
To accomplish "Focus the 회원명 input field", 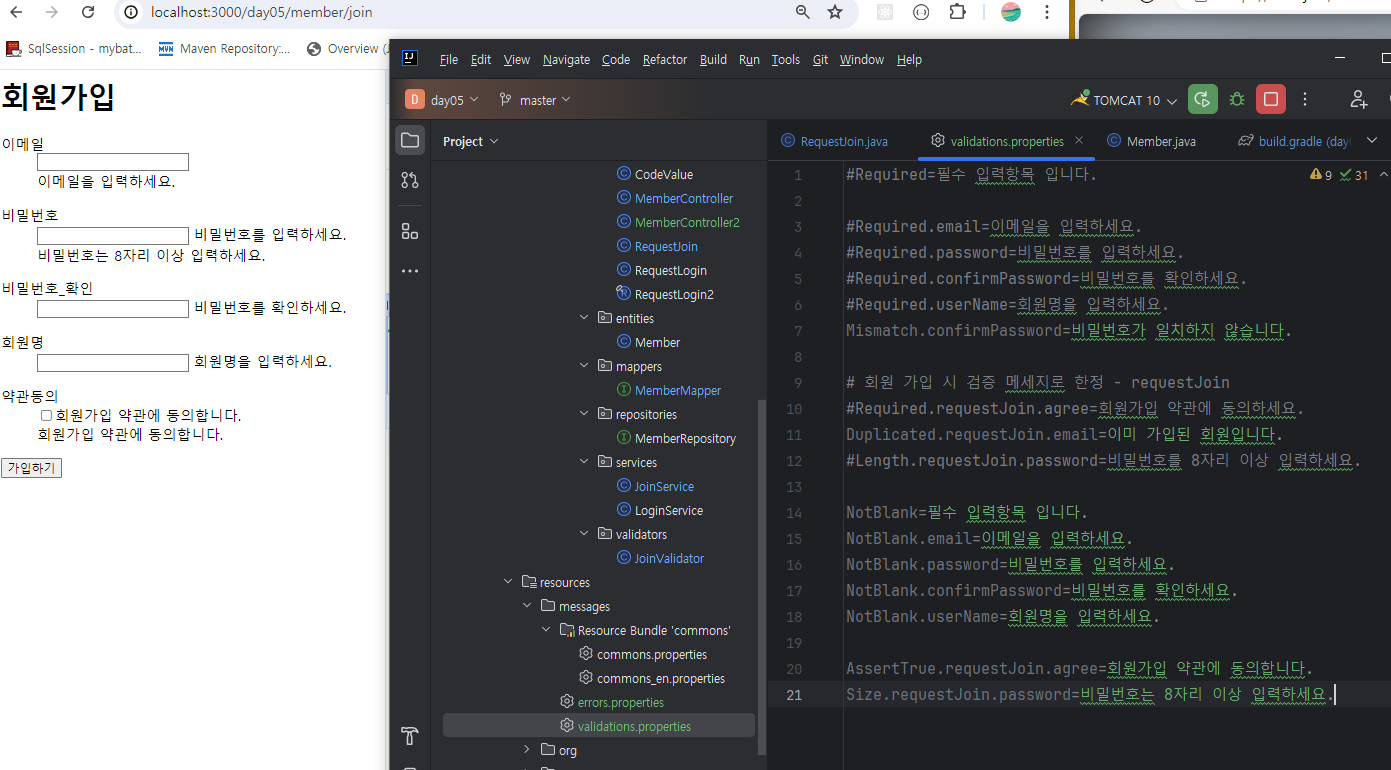I will click(x=113, y=363).
